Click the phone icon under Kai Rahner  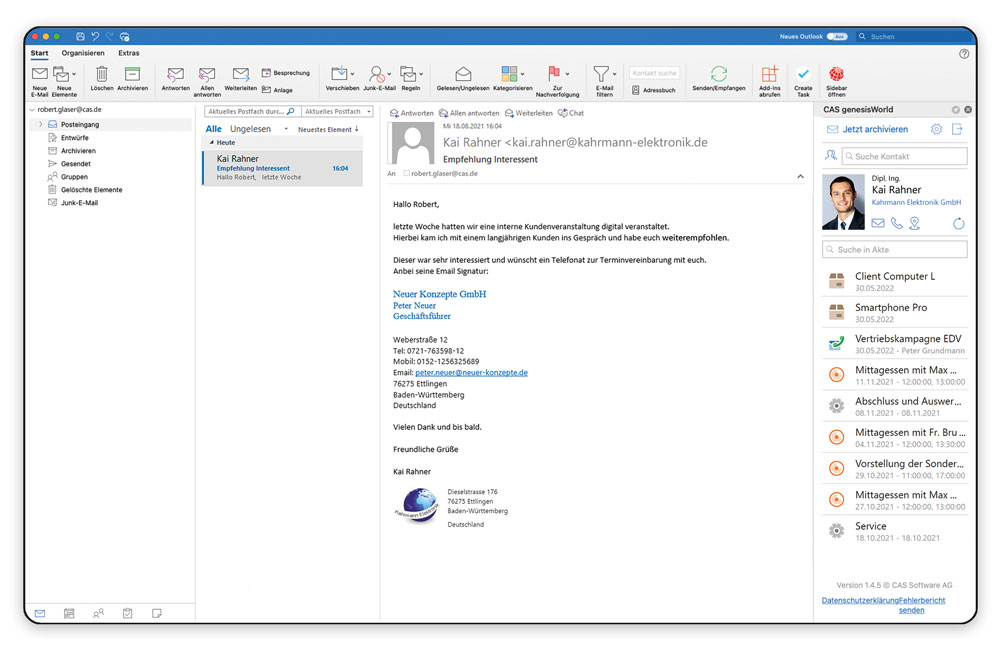897,223
